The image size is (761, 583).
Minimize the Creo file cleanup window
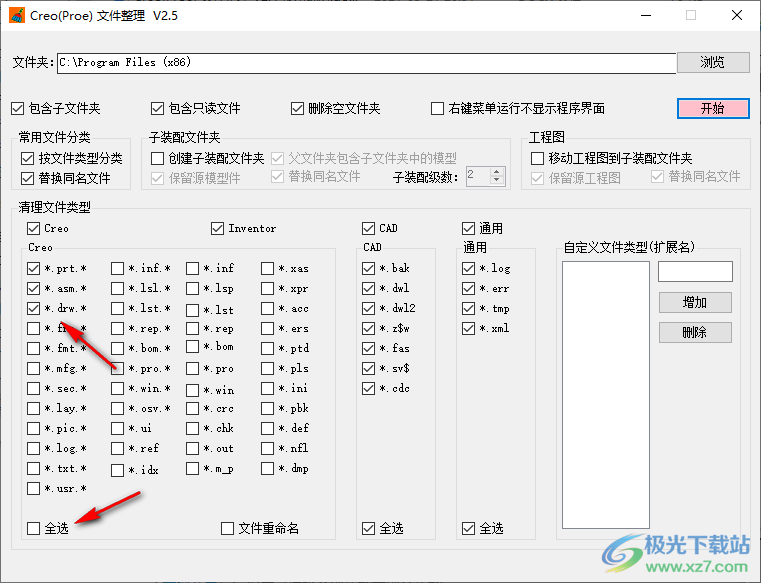click(x=646, y=16)
